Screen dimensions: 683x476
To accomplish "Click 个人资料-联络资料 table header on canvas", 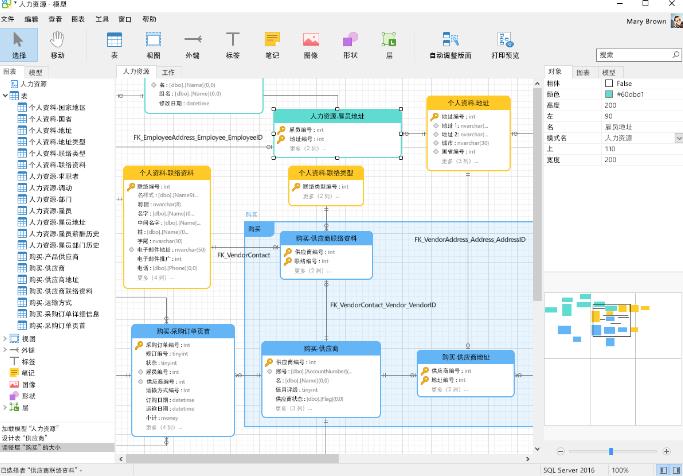I will click(x=167, y=173).
